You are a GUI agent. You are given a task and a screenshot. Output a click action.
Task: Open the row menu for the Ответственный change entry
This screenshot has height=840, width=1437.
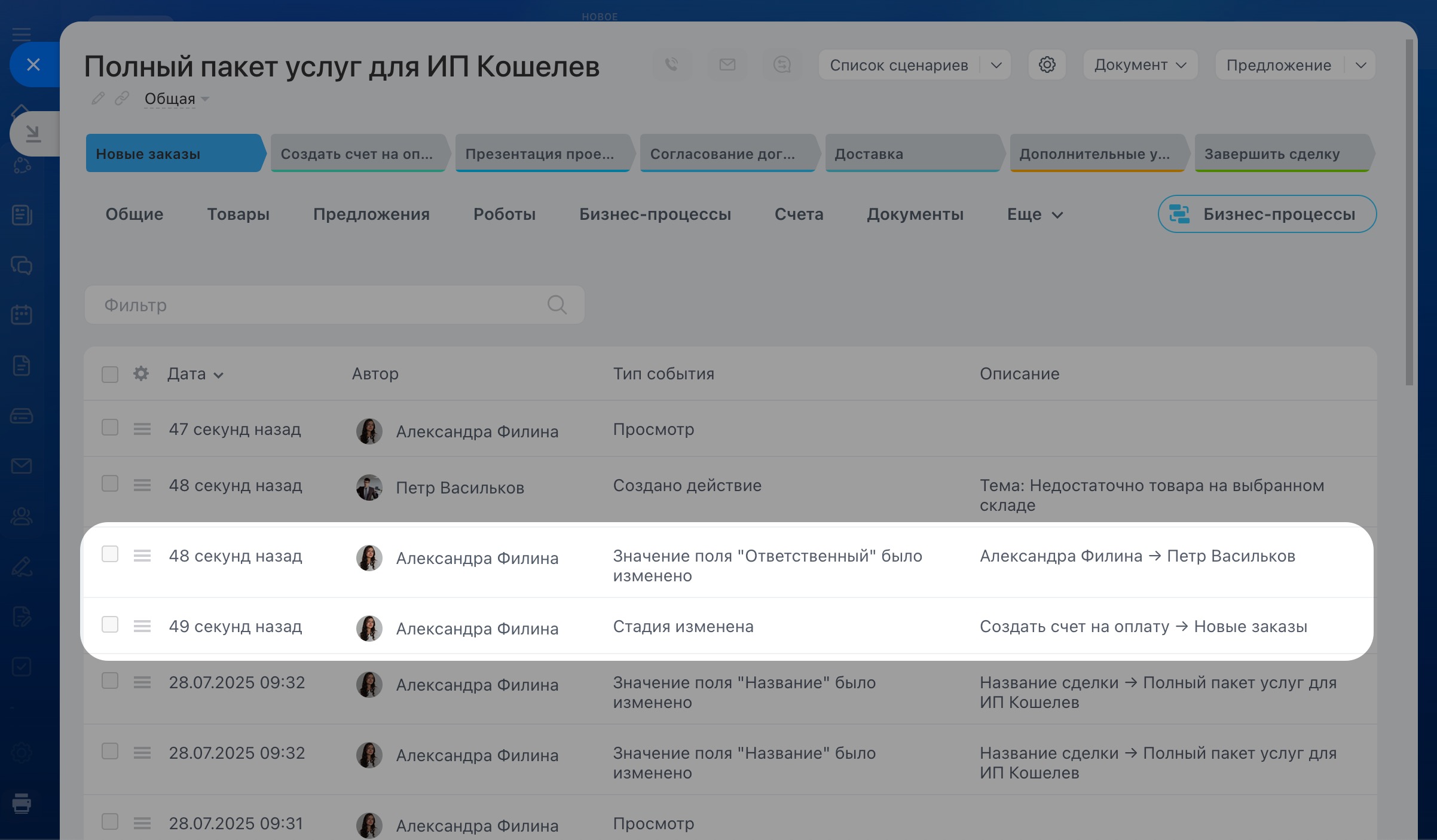tap(142, 556)
